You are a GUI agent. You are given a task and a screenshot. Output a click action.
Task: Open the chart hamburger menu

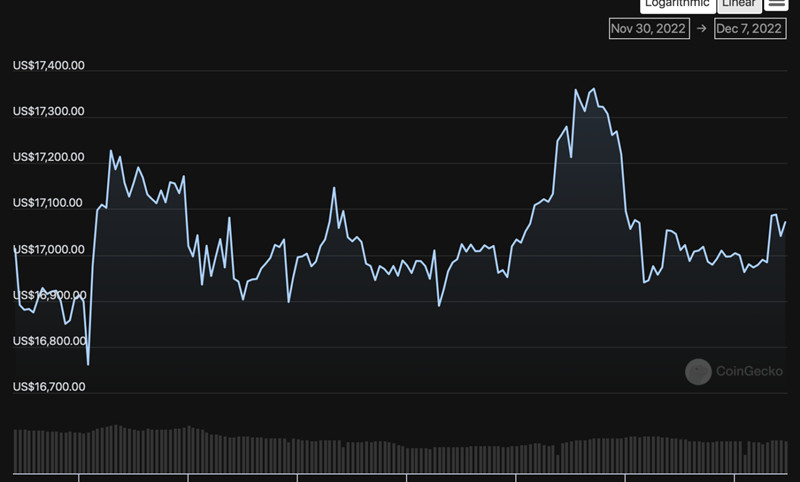(x=776, y=4)
